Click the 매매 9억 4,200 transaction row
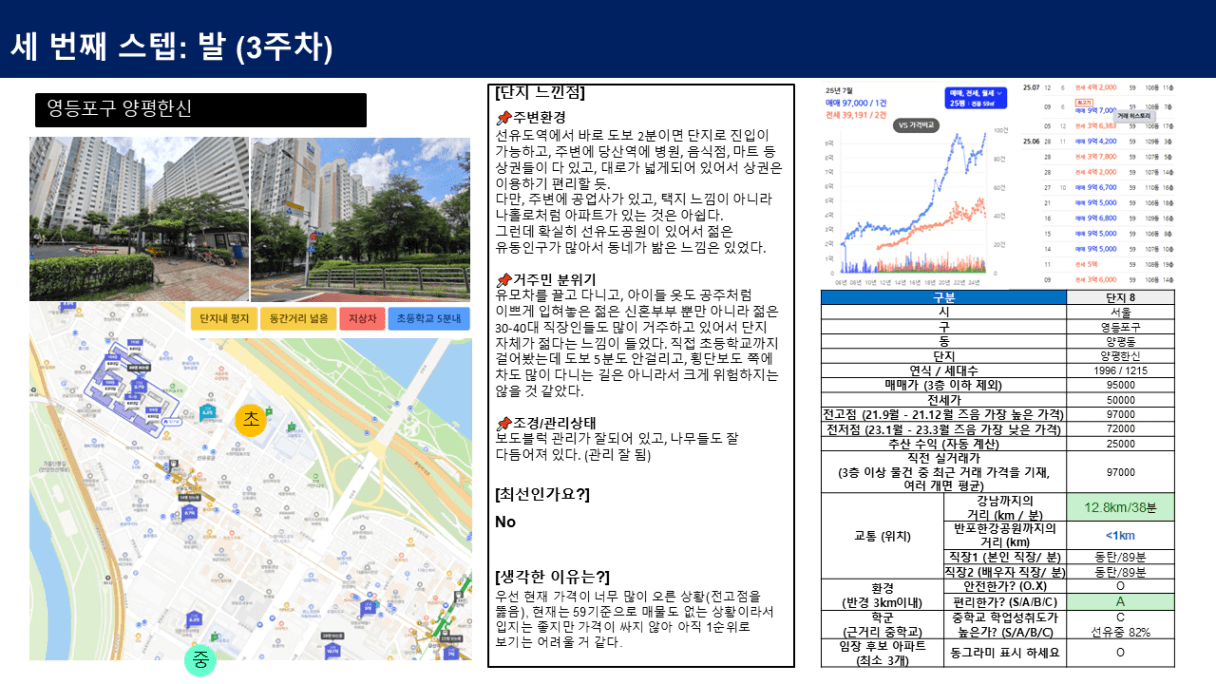 [x=1098, y=141]
